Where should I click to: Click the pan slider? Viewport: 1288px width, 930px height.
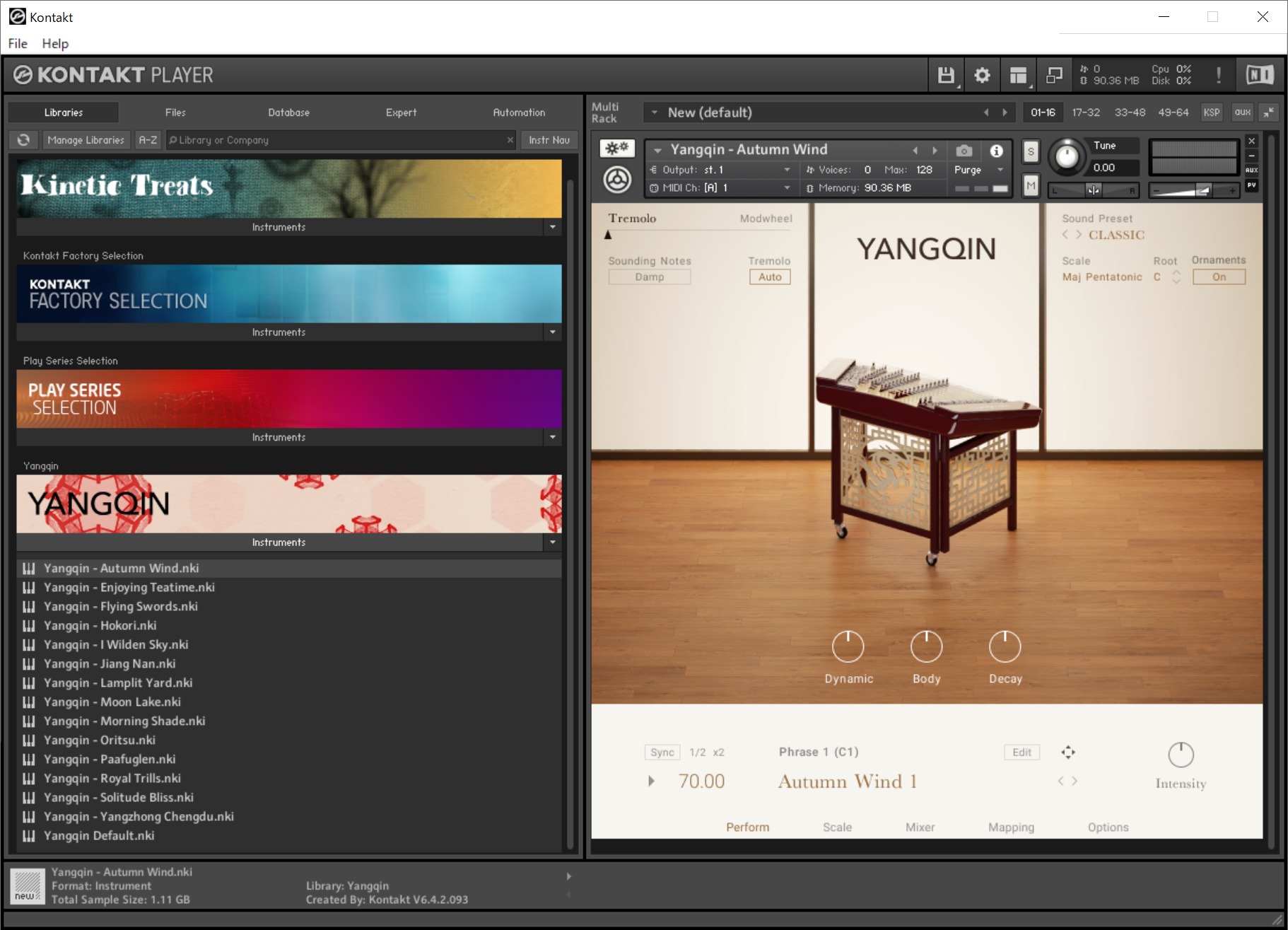pyautogui.click(x=1093, y=190)
